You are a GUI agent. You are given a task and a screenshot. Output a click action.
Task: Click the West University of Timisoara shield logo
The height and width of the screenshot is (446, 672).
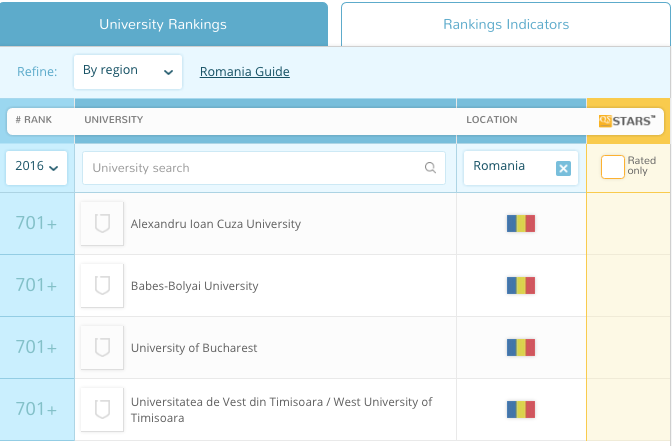(x=102, y=409)
